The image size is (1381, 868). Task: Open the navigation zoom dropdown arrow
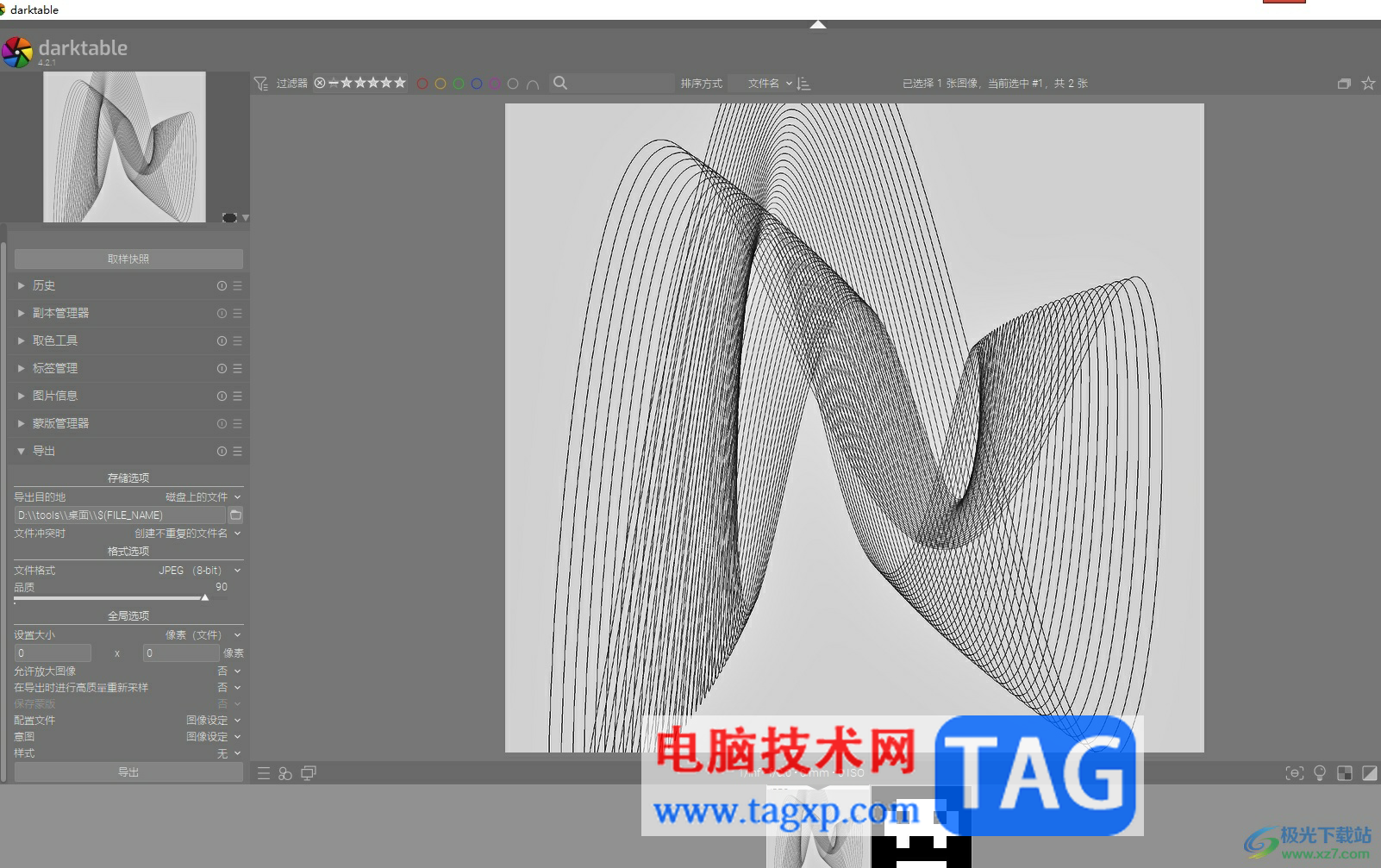pos(246,218)
